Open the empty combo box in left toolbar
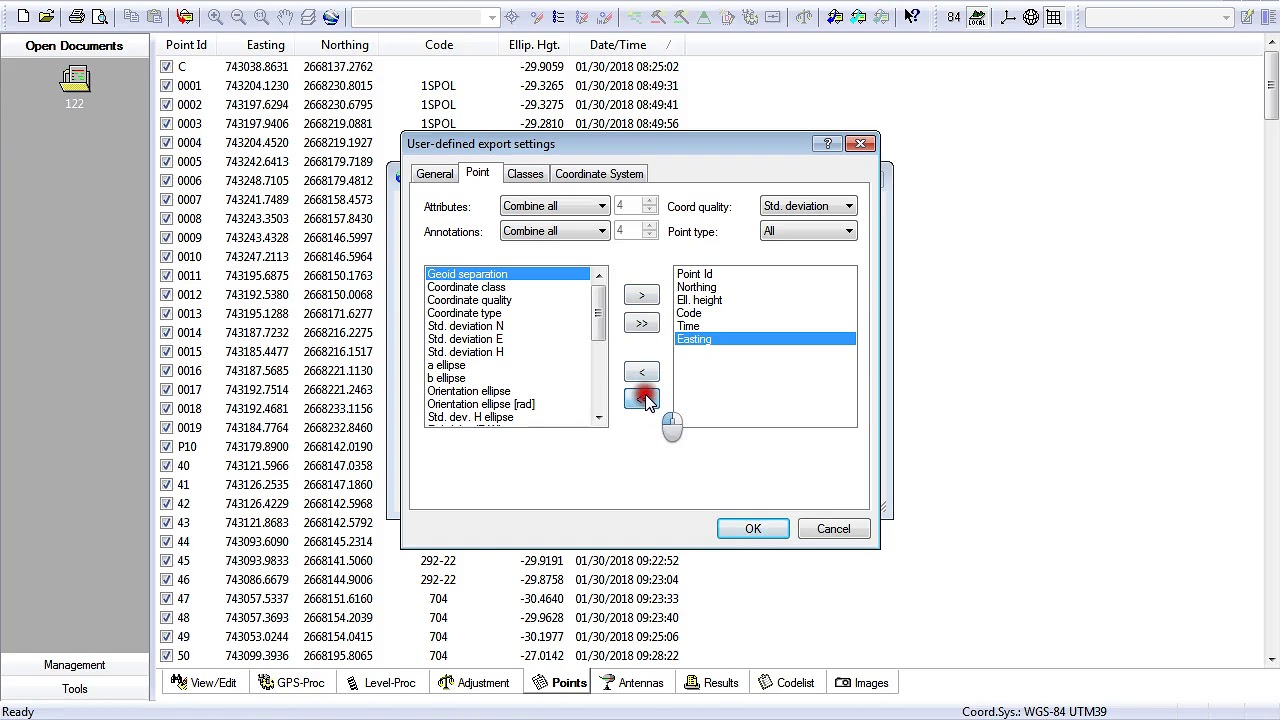The height and width of the screenshot is (720, 1280). [x=425, y=17]
